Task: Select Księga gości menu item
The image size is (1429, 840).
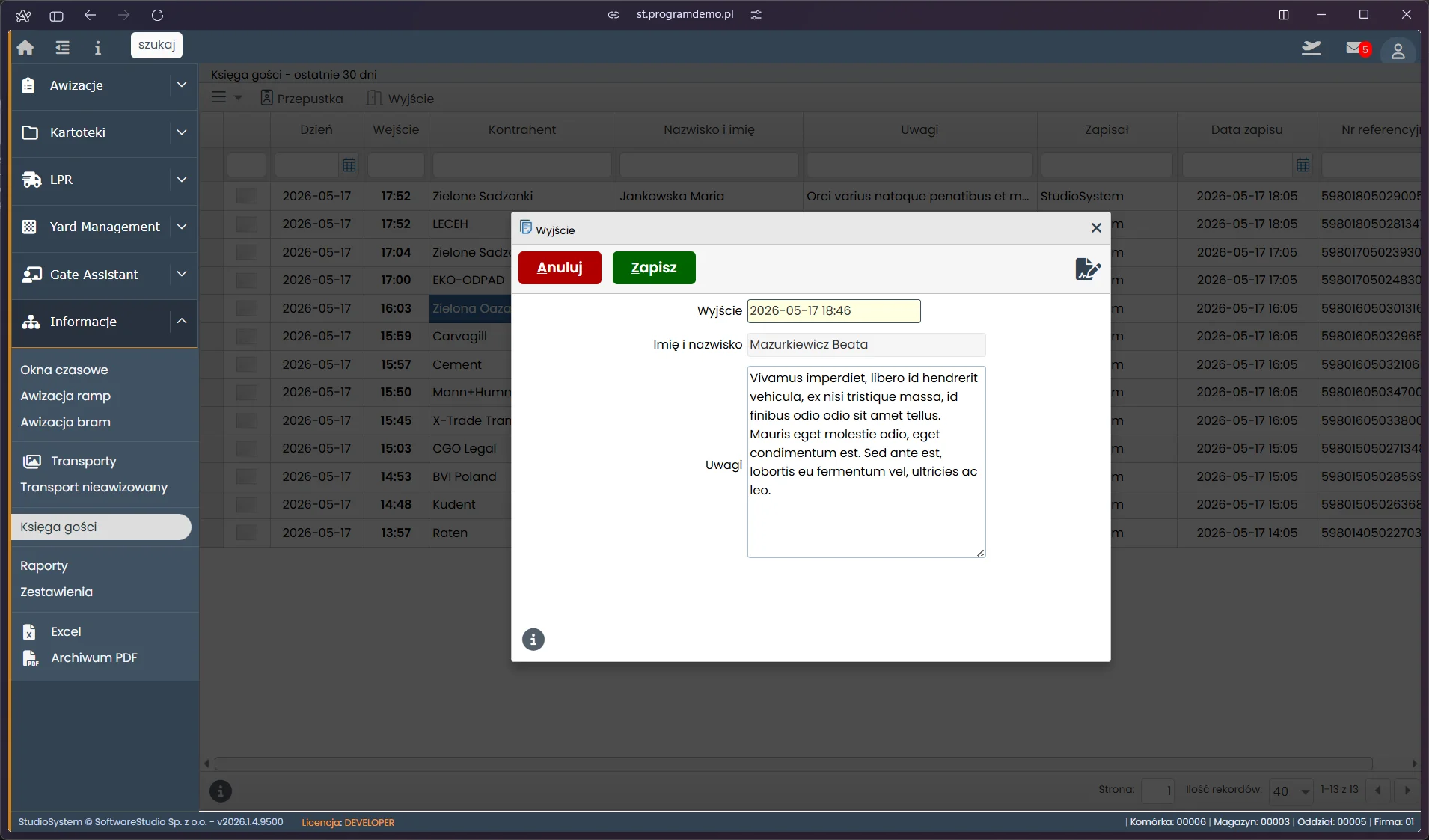Action: pos(101,527)
